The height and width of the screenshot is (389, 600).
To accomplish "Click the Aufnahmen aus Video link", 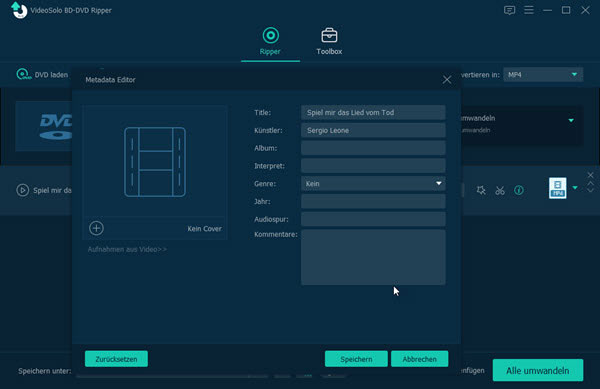I will click(x=127, y=249).
